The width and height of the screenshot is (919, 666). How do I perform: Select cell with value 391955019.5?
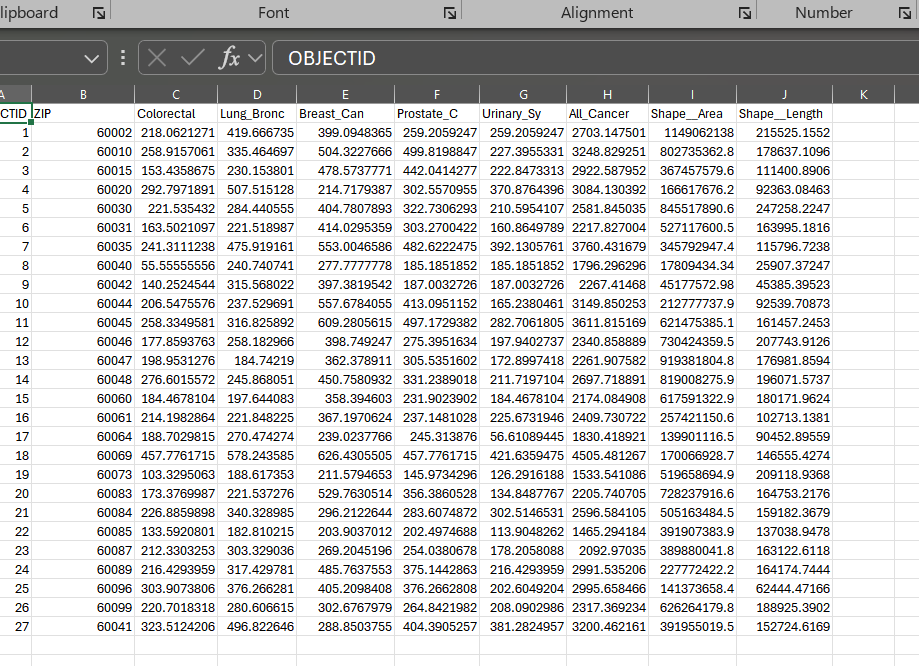pos(692,627)
